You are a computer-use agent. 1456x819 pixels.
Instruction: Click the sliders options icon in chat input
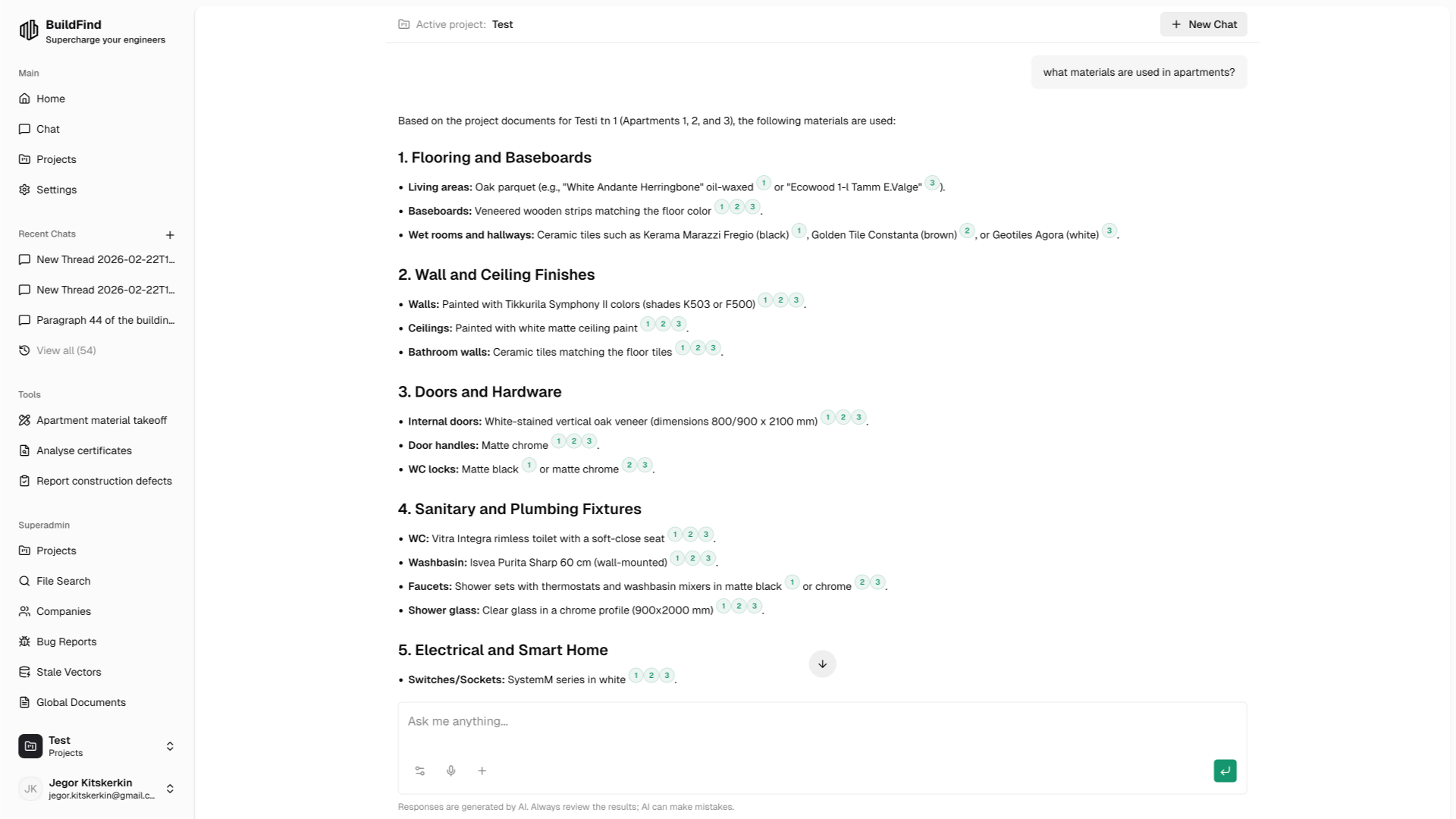pos(420,770)
